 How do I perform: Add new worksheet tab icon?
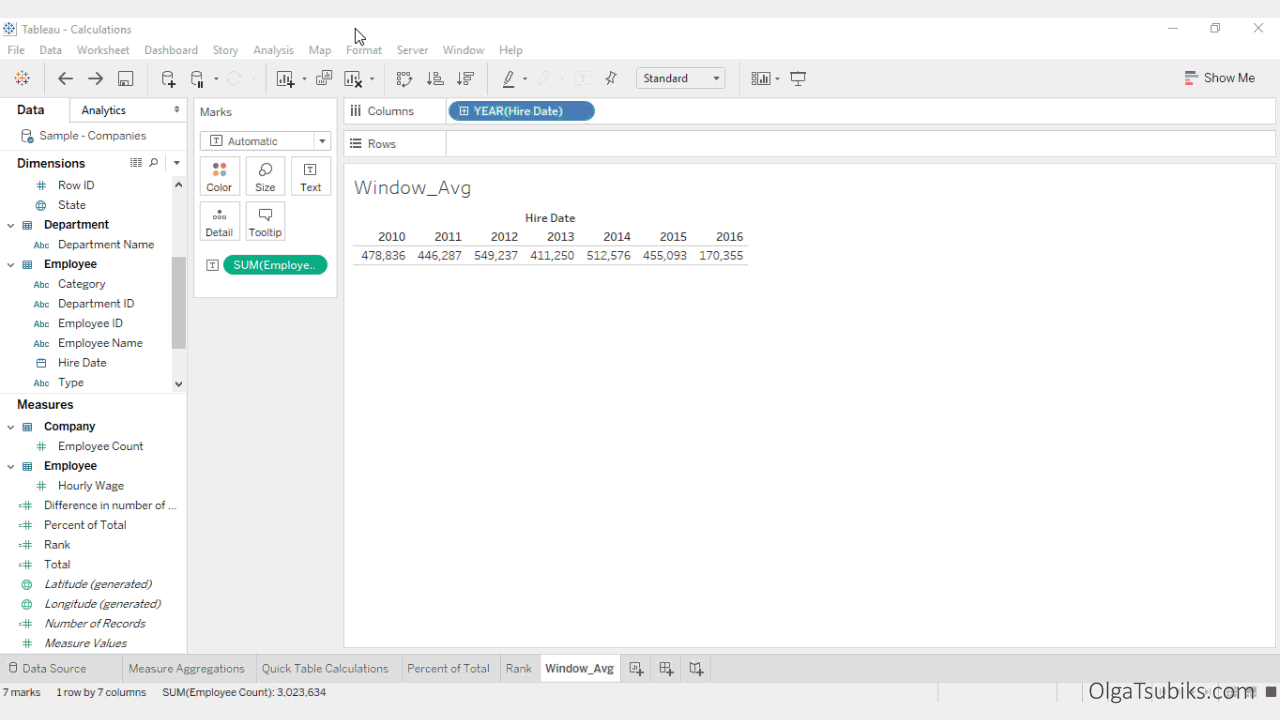636,669
